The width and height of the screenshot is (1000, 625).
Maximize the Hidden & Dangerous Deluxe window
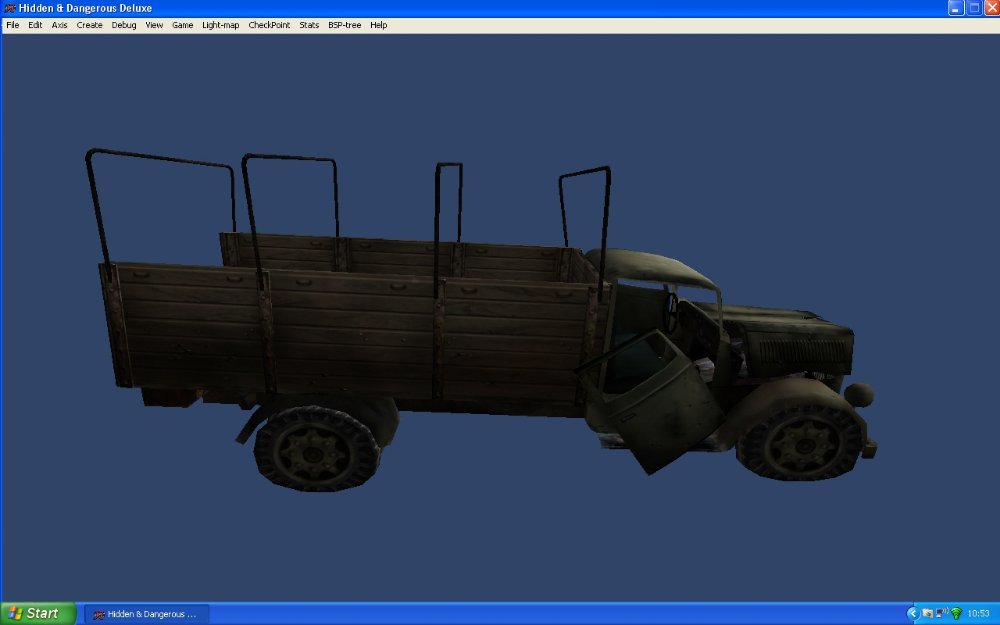pos(974,8)
